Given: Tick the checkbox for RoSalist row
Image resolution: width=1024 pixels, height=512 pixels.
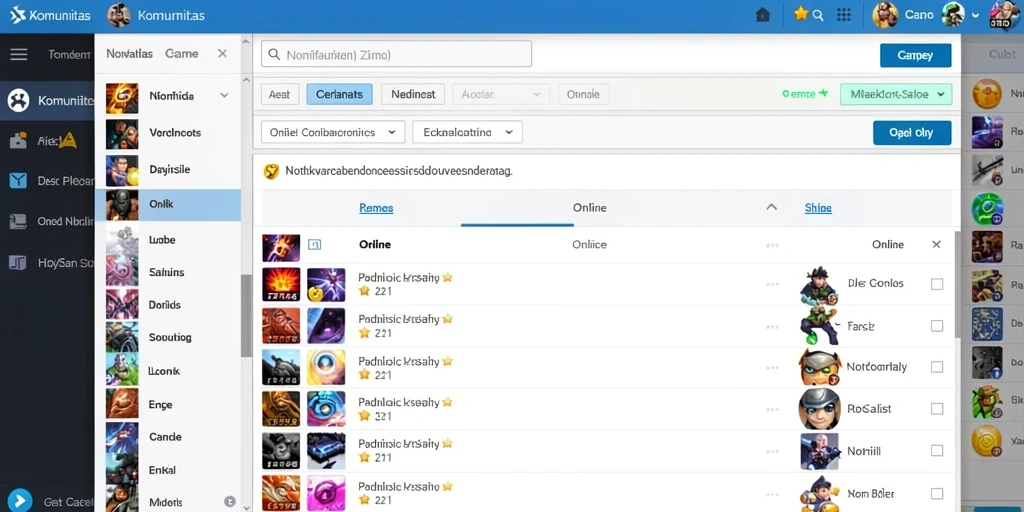Looking at the screenshot, I should coord(936,409).
